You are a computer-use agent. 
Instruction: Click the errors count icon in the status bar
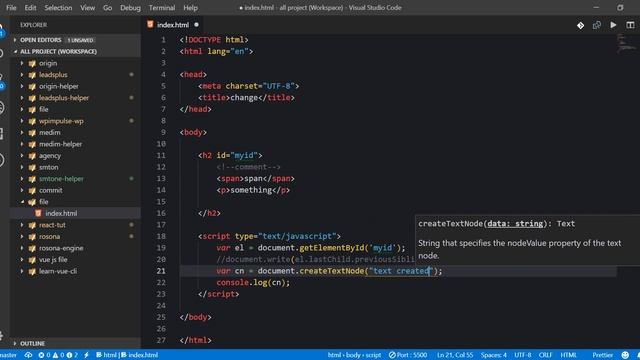pyautogui.click(x=41, y=355)
